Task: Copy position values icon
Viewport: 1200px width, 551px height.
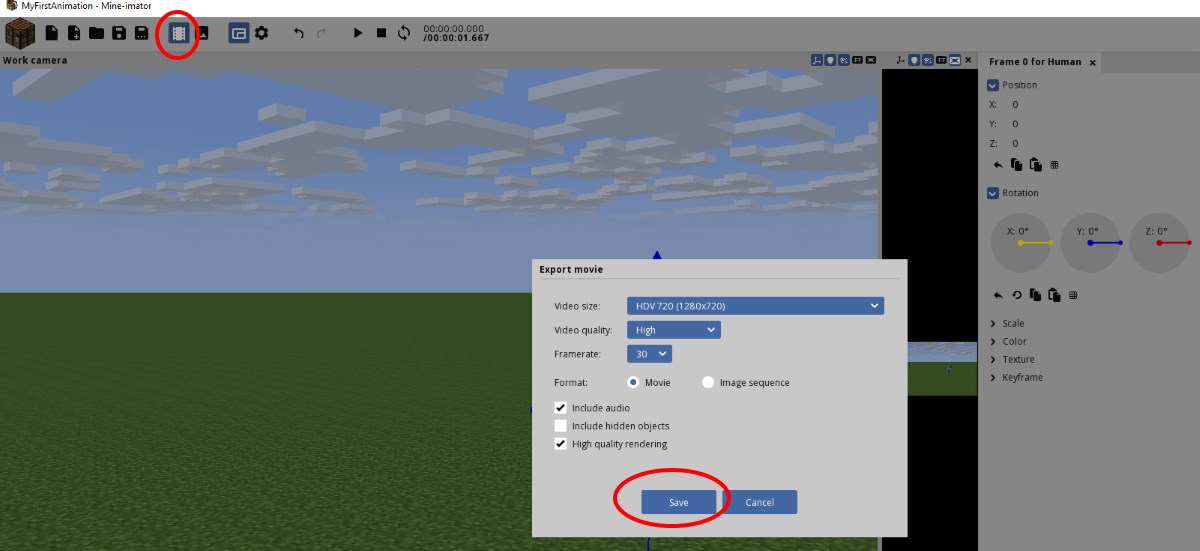Action: pos(1016,164)
